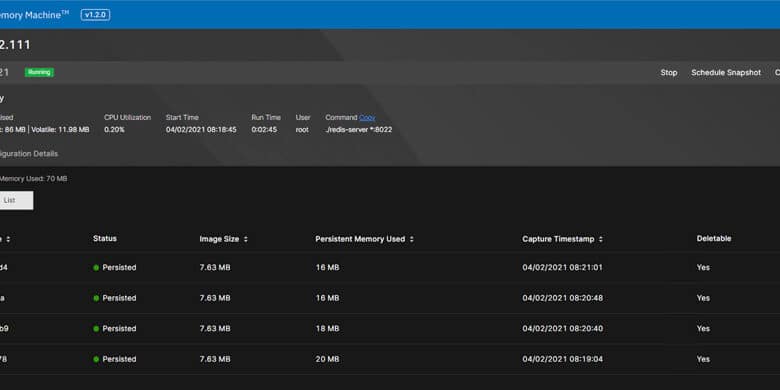Image resolution: width=780 pixels, height=390 pixels.
Task: Click 7.63 MB image size in 08:21:01 row
Action: [x=215, y=267]
